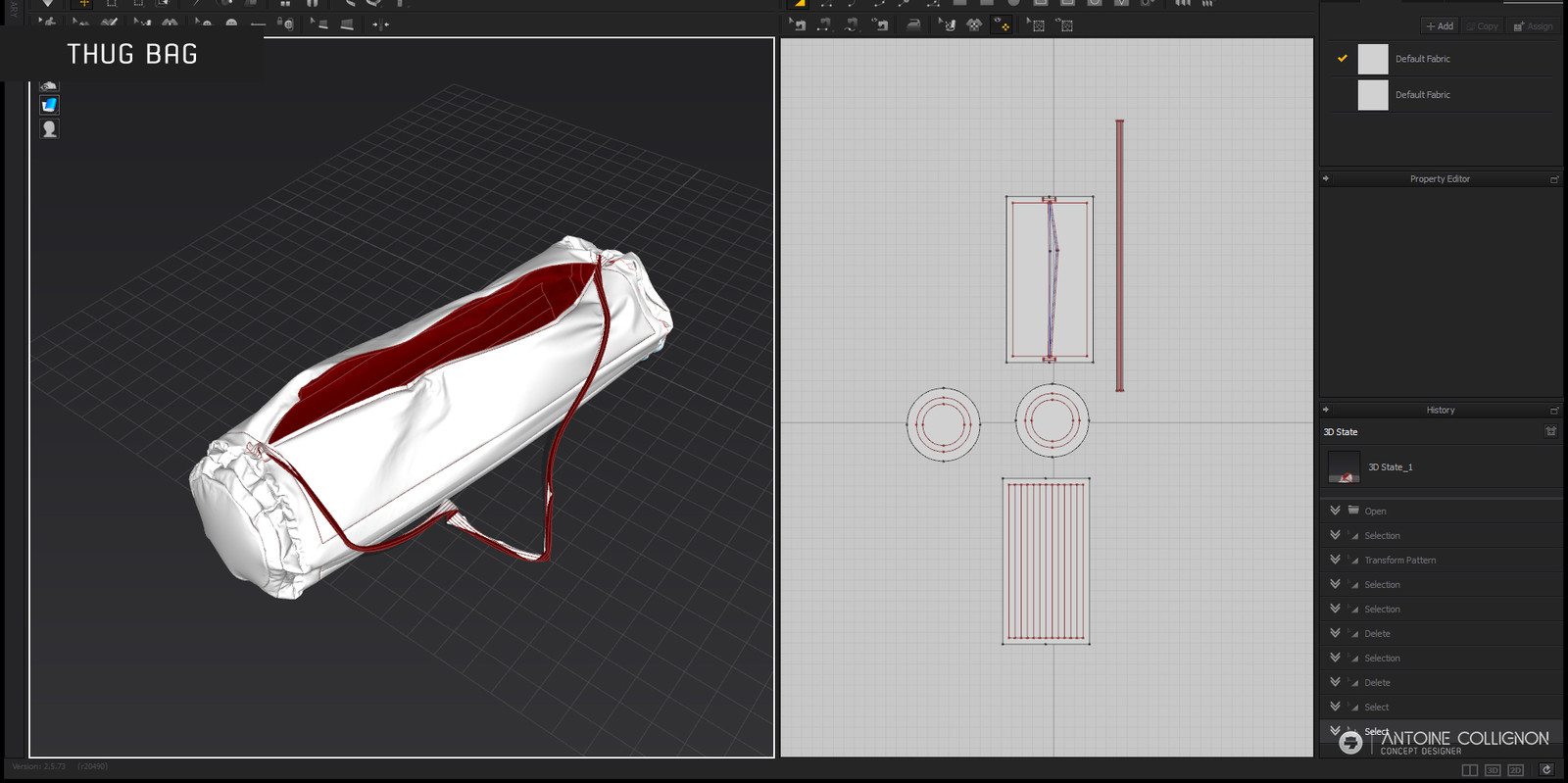Expand the first Delete history chevron
This screenshot has height=783, width=1568.
pyautogui.click(x=1335, y=633)
